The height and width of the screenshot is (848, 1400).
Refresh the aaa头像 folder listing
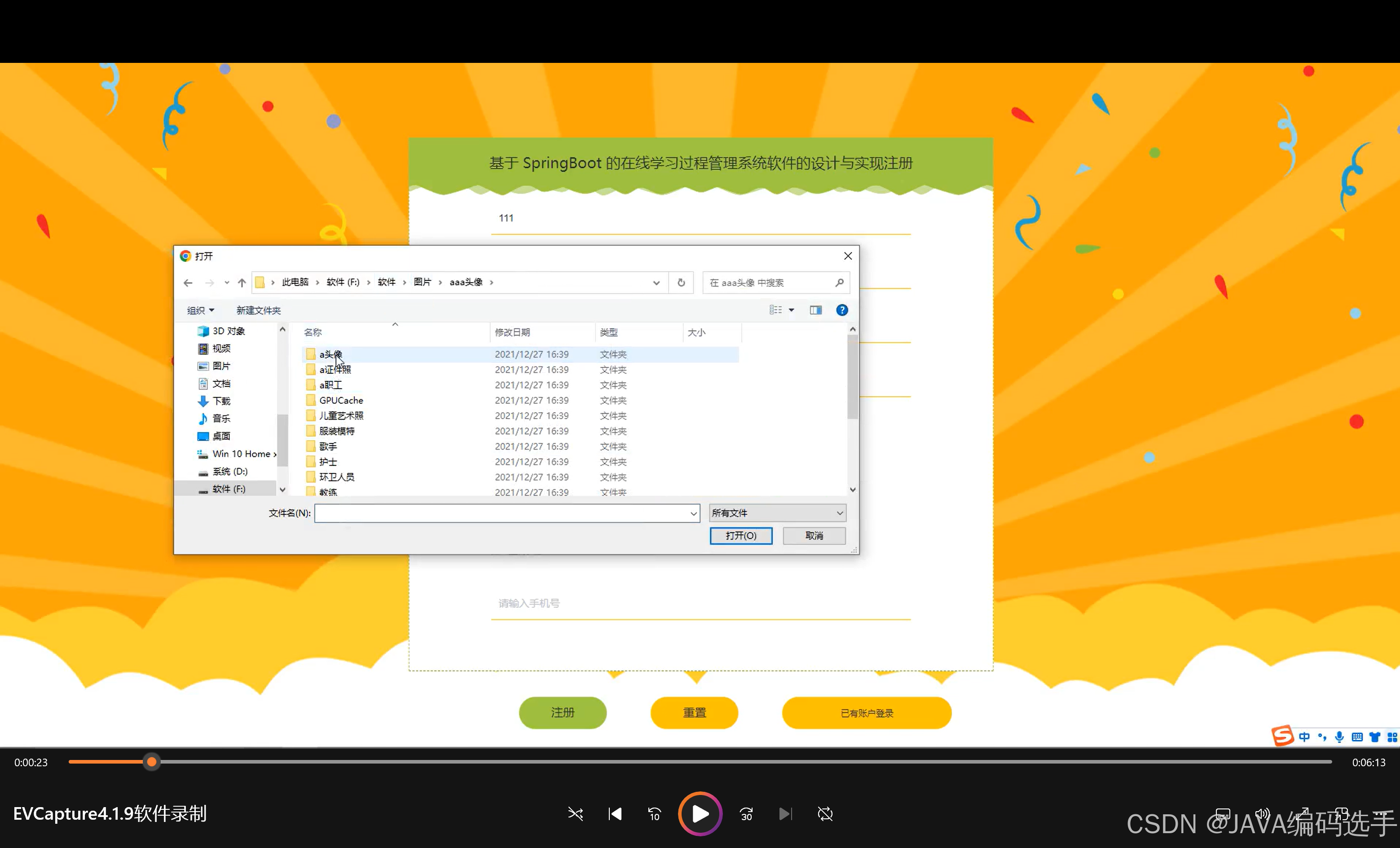click(x=681, y=283)
